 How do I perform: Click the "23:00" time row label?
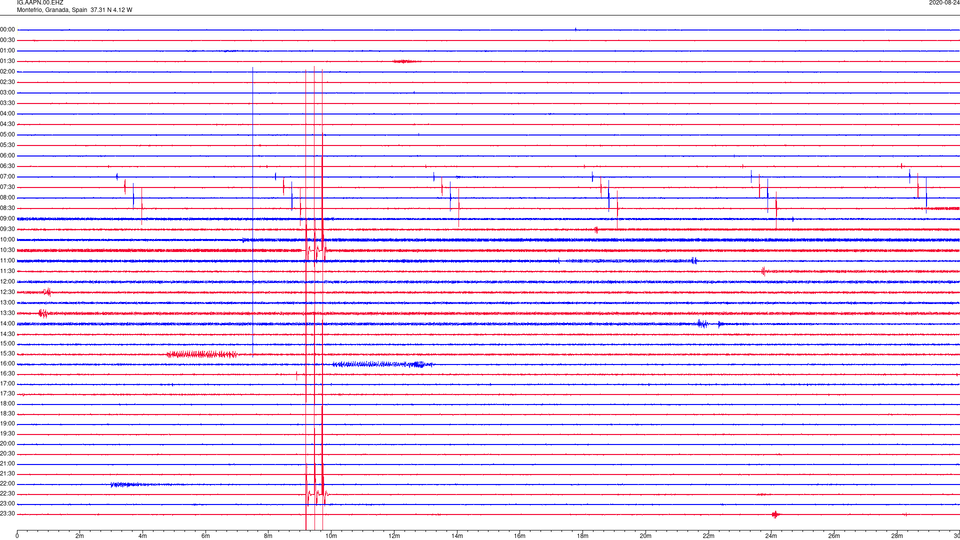8,504
